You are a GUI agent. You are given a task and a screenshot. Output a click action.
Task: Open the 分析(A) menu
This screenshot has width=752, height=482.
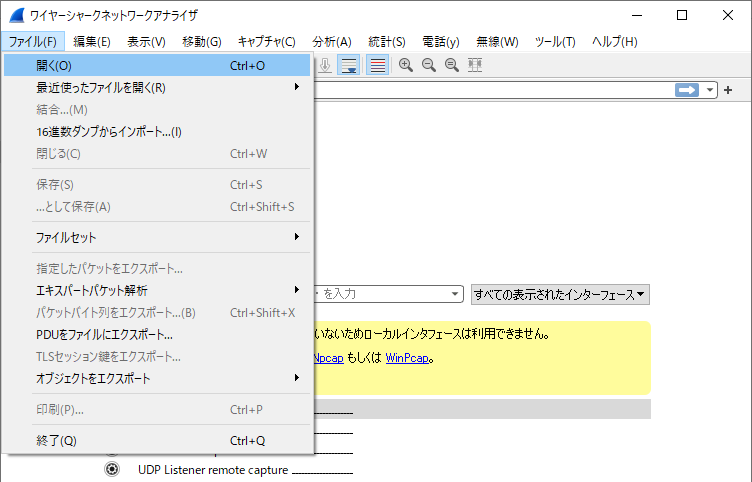click(332, 42)
